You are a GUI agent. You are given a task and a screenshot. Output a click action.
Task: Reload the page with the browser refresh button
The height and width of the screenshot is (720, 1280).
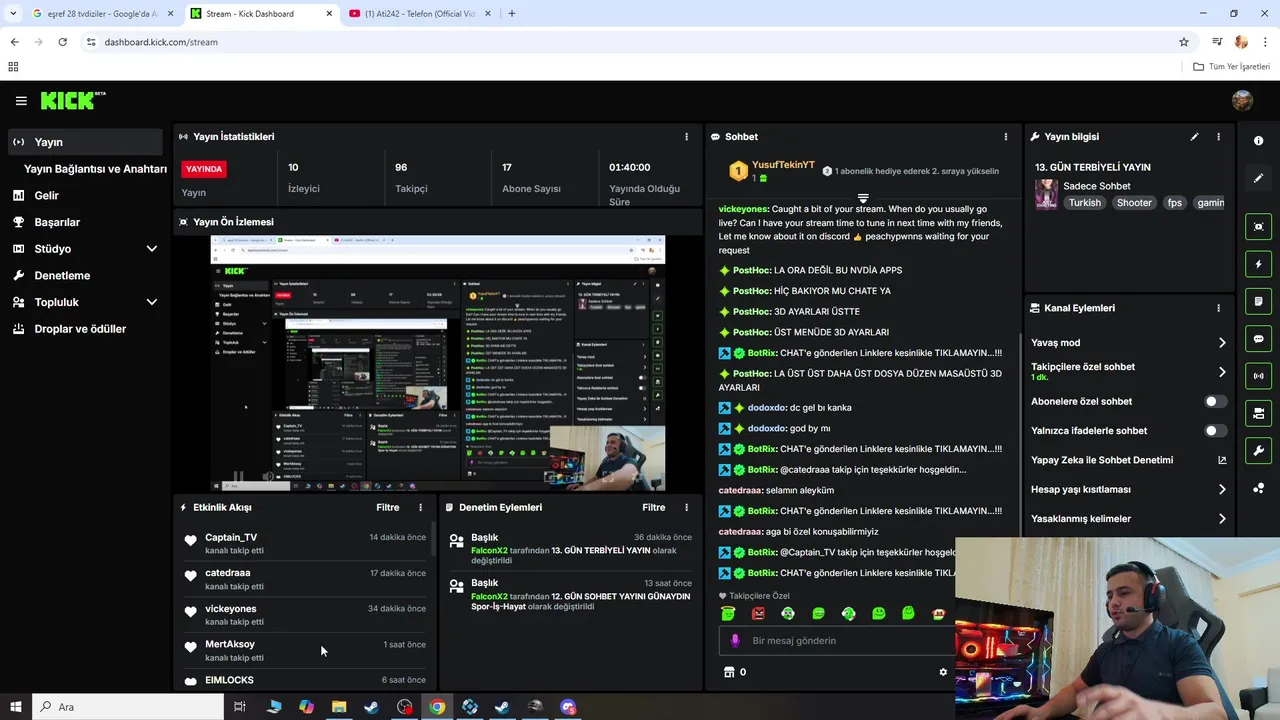point(62,42)
